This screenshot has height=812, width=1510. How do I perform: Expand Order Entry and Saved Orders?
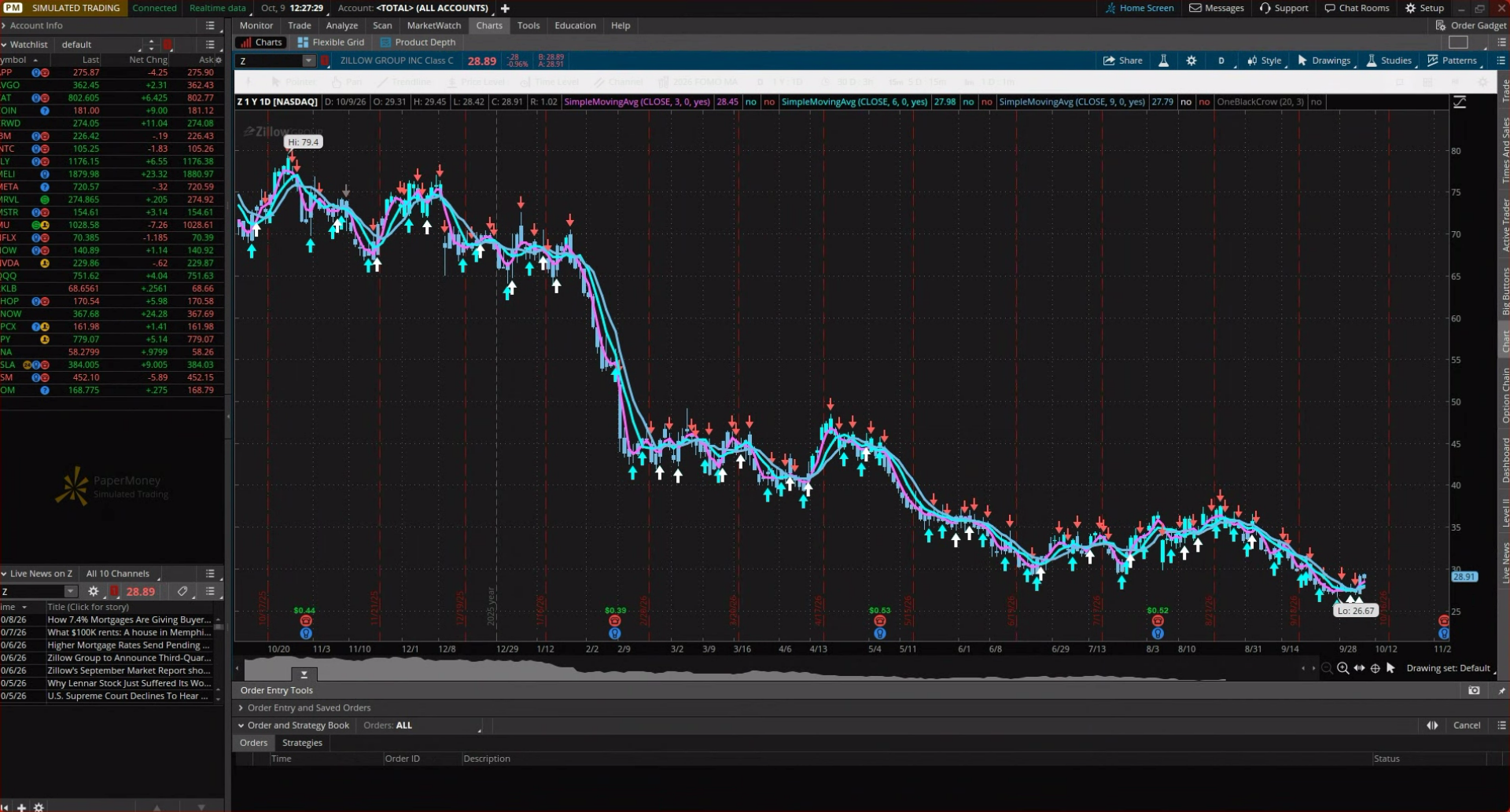coord(241,707)
